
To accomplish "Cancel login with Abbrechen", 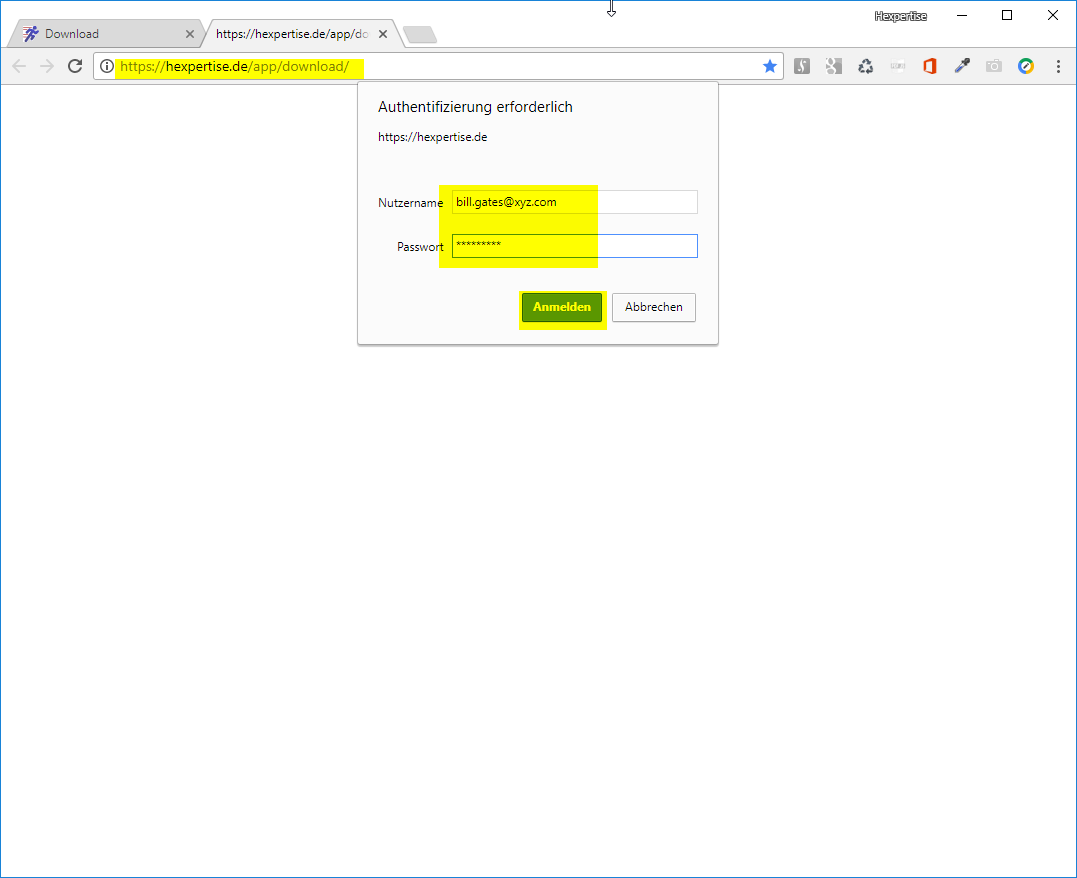I will (x=654, y=307).
